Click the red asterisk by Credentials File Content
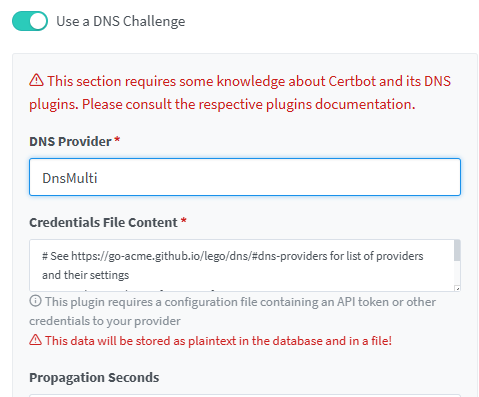This screenshot has width=479, height=397. [x=183, y=220]
